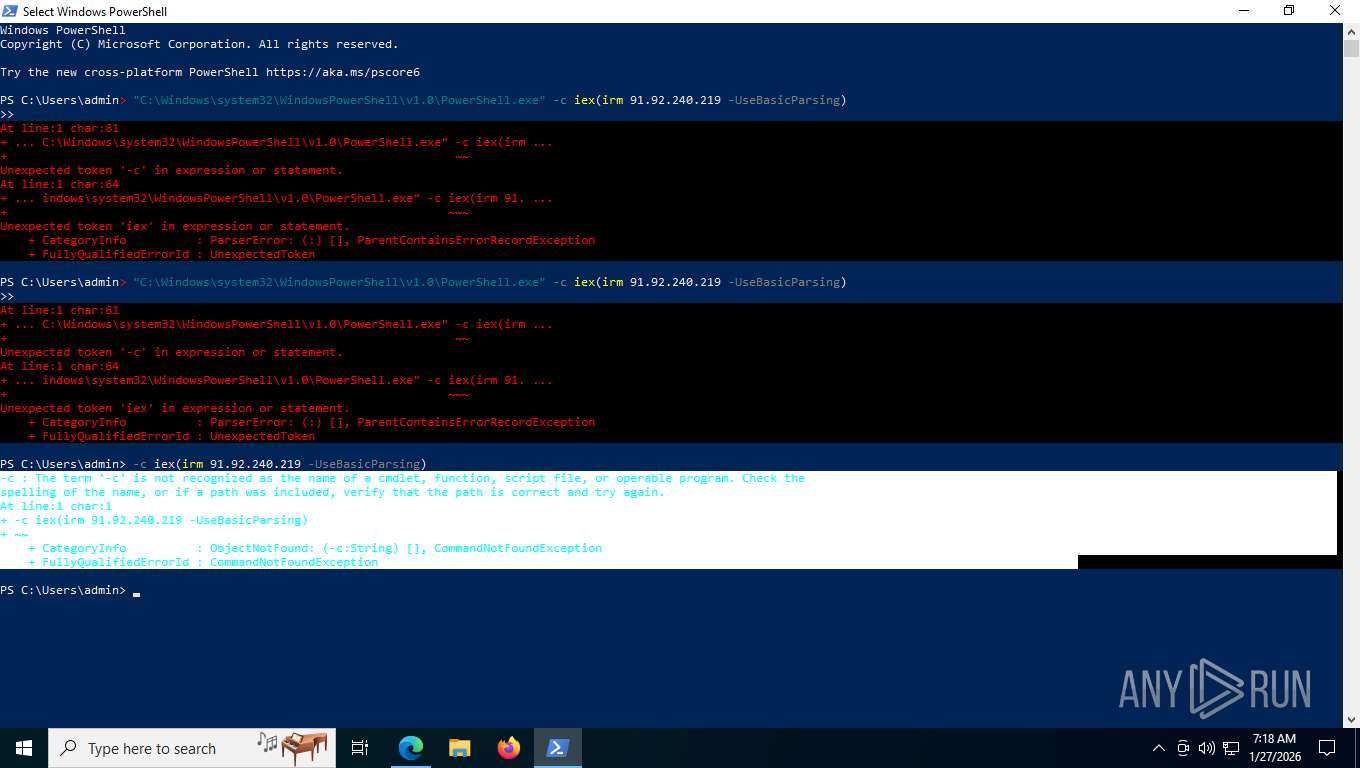The image size is (1360, 768).
Task: Click the first 'At line:1 char:61' error
Action: (x=59, y=128)
